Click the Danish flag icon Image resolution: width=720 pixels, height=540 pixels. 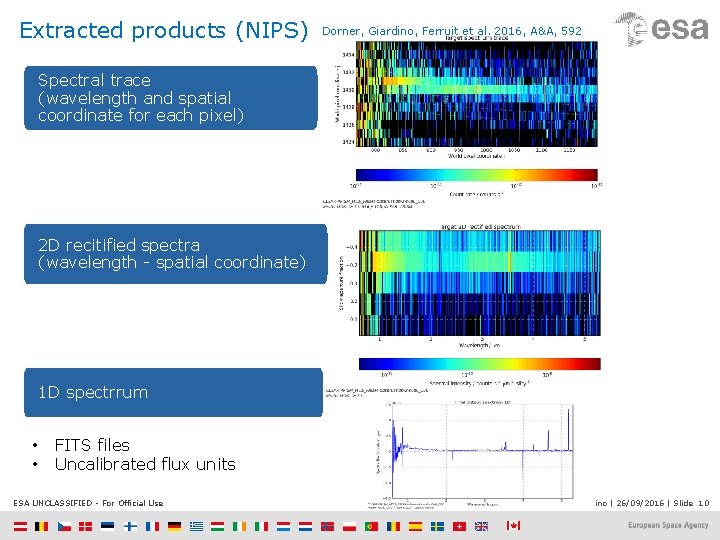click(x=85, y=526)
